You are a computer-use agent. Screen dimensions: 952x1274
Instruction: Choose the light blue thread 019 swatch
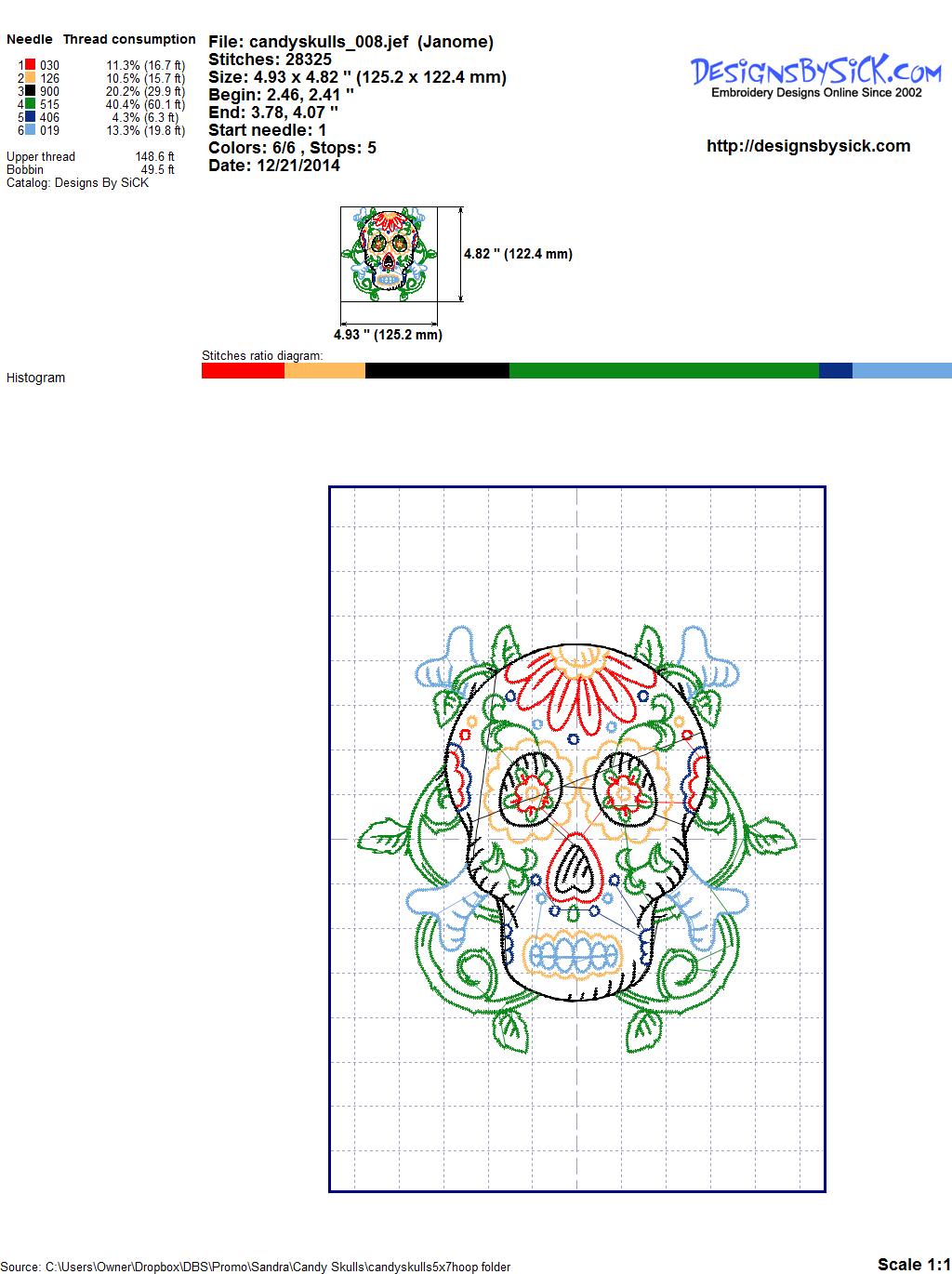pyautogui.click(x=30, y=130)
